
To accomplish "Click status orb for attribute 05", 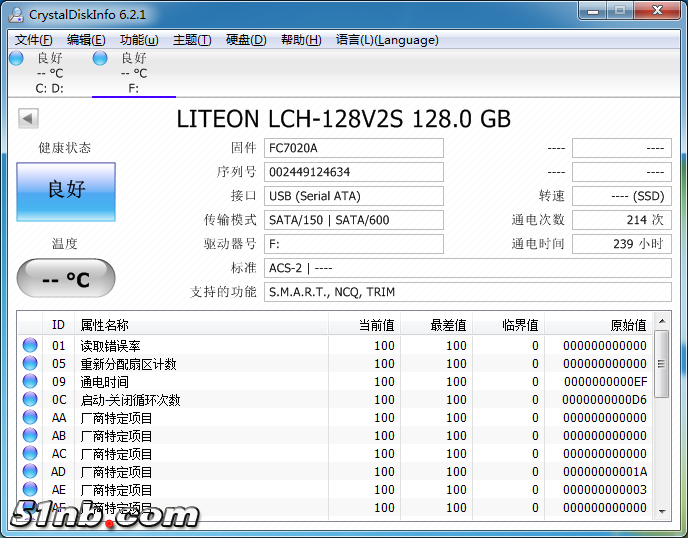I will pyautogui.click(x=30, y=363).
